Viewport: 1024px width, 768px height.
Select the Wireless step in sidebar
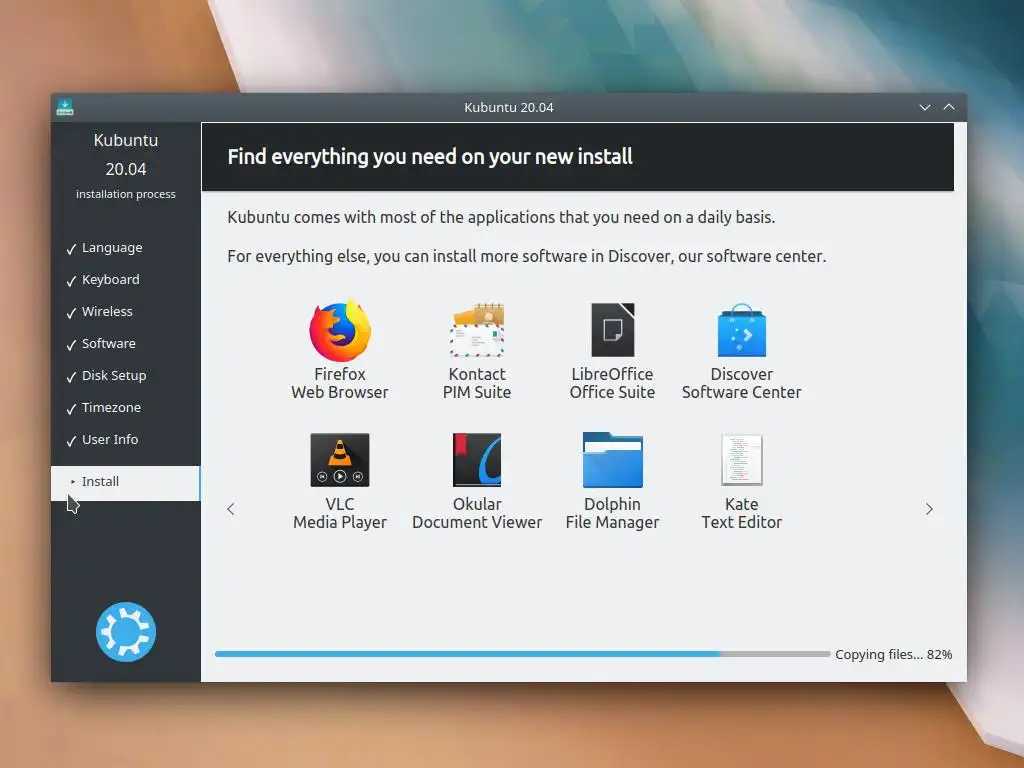(99, 312)
